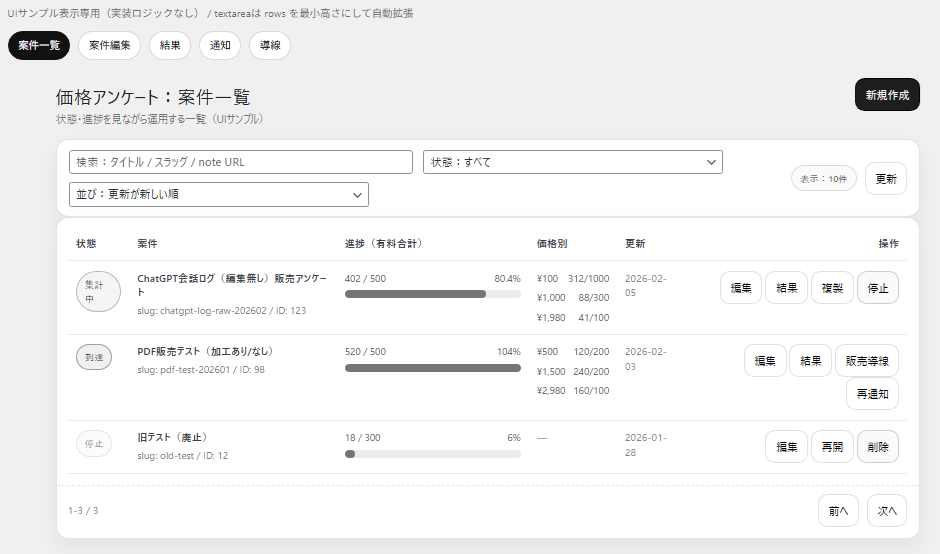Select the 通知 tab

(x=220, y=45)
